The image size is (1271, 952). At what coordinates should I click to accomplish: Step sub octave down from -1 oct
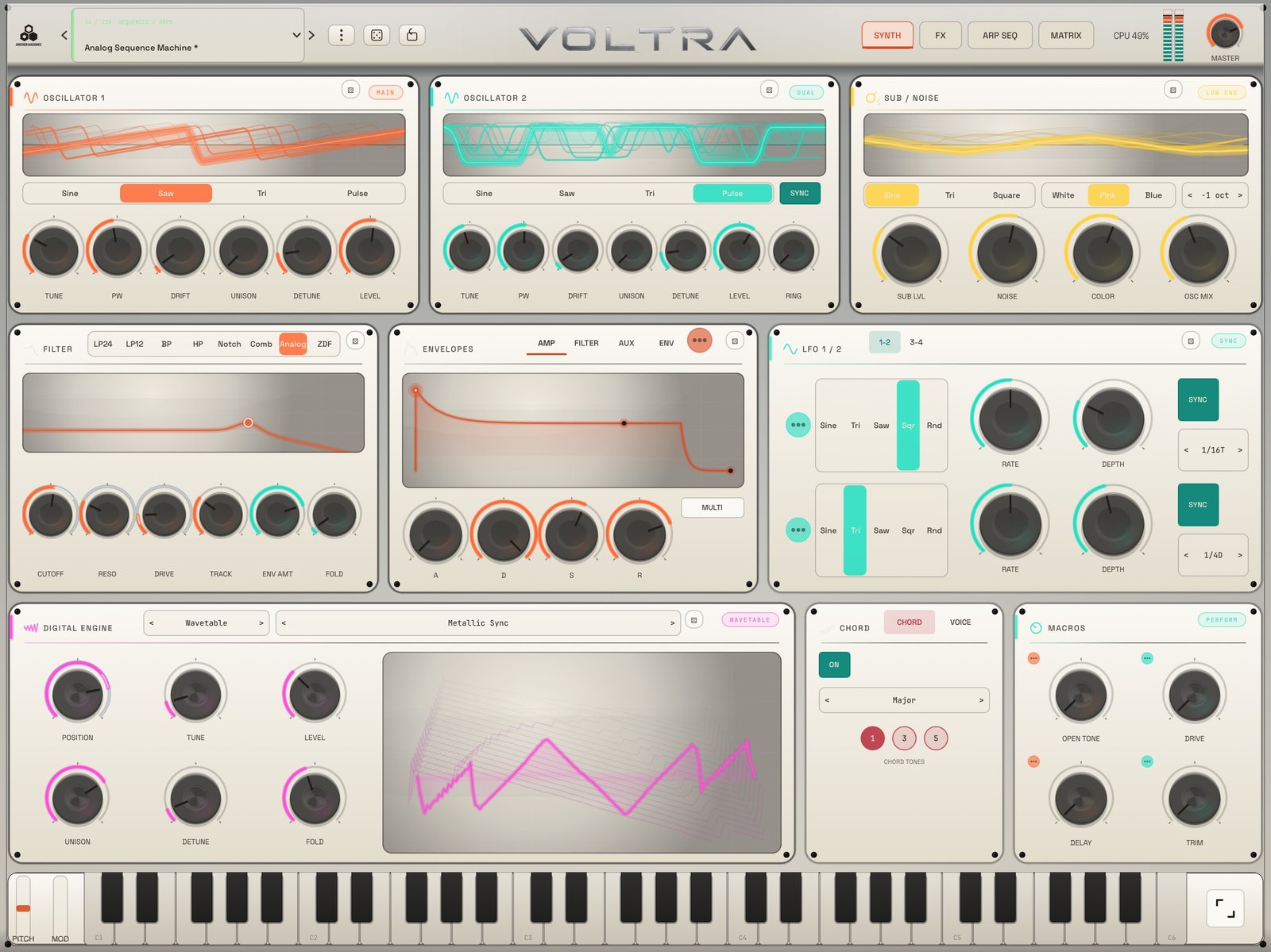(x=1189, y=195)
